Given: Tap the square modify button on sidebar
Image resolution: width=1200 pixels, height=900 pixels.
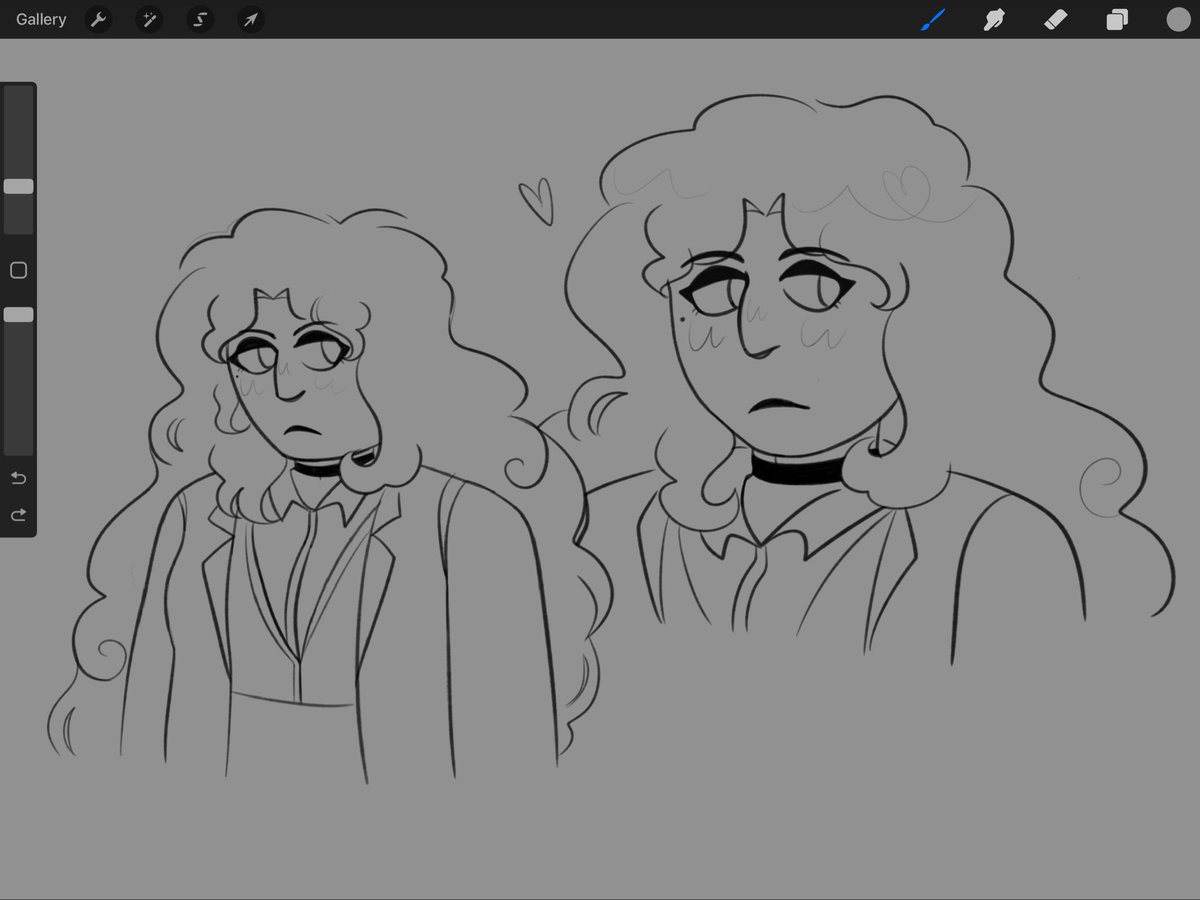Looking at the screenshot, I should pos(18,270).
